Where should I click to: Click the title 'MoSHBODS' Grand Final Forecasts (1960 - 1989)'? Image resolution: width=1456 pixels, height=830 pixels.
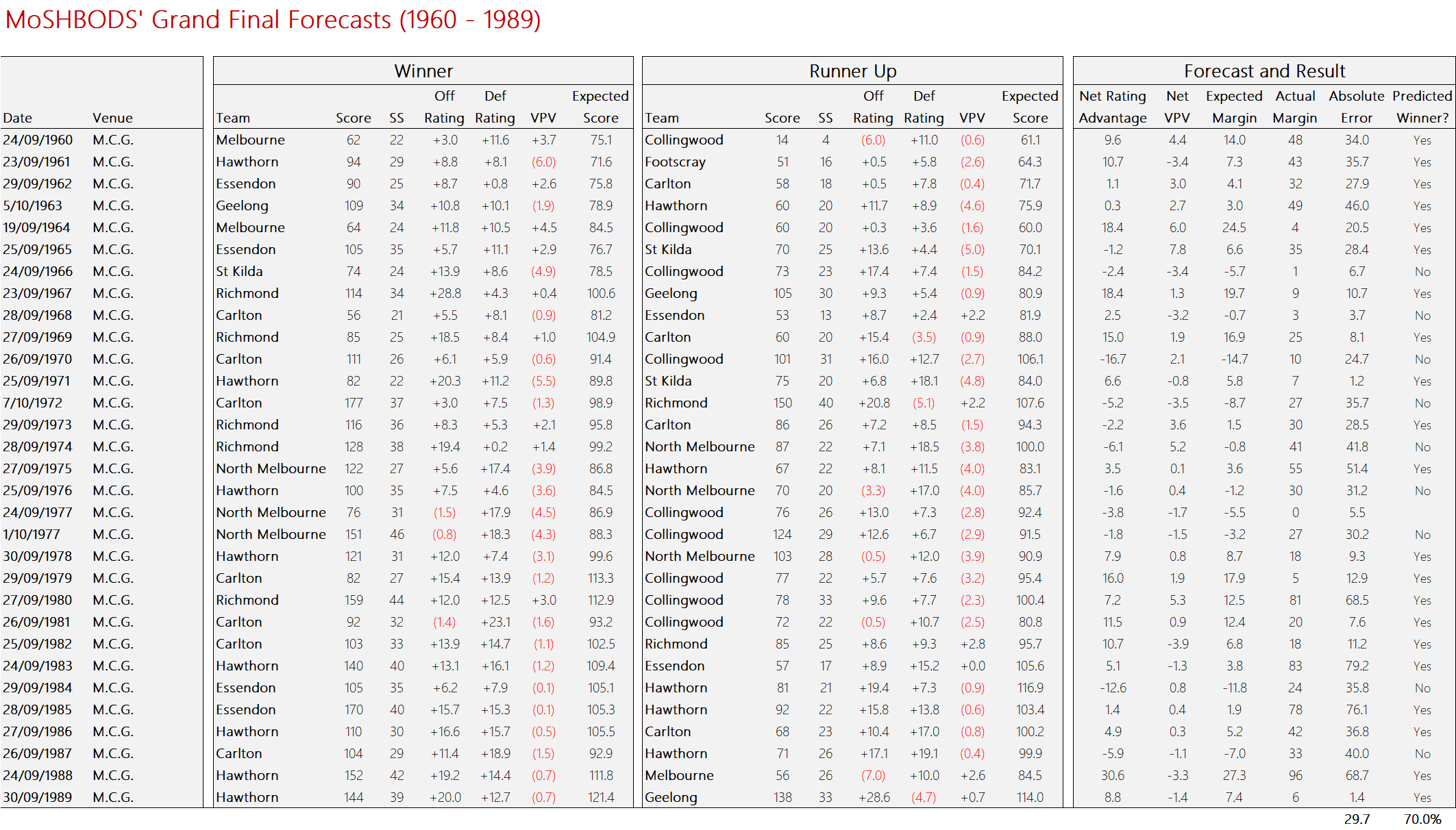tap(273, 20)
